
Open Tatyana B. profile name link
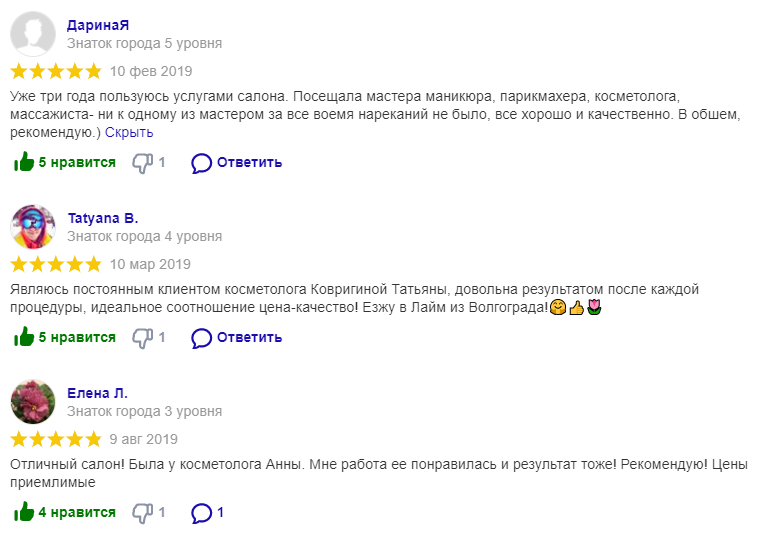[102, 217]
